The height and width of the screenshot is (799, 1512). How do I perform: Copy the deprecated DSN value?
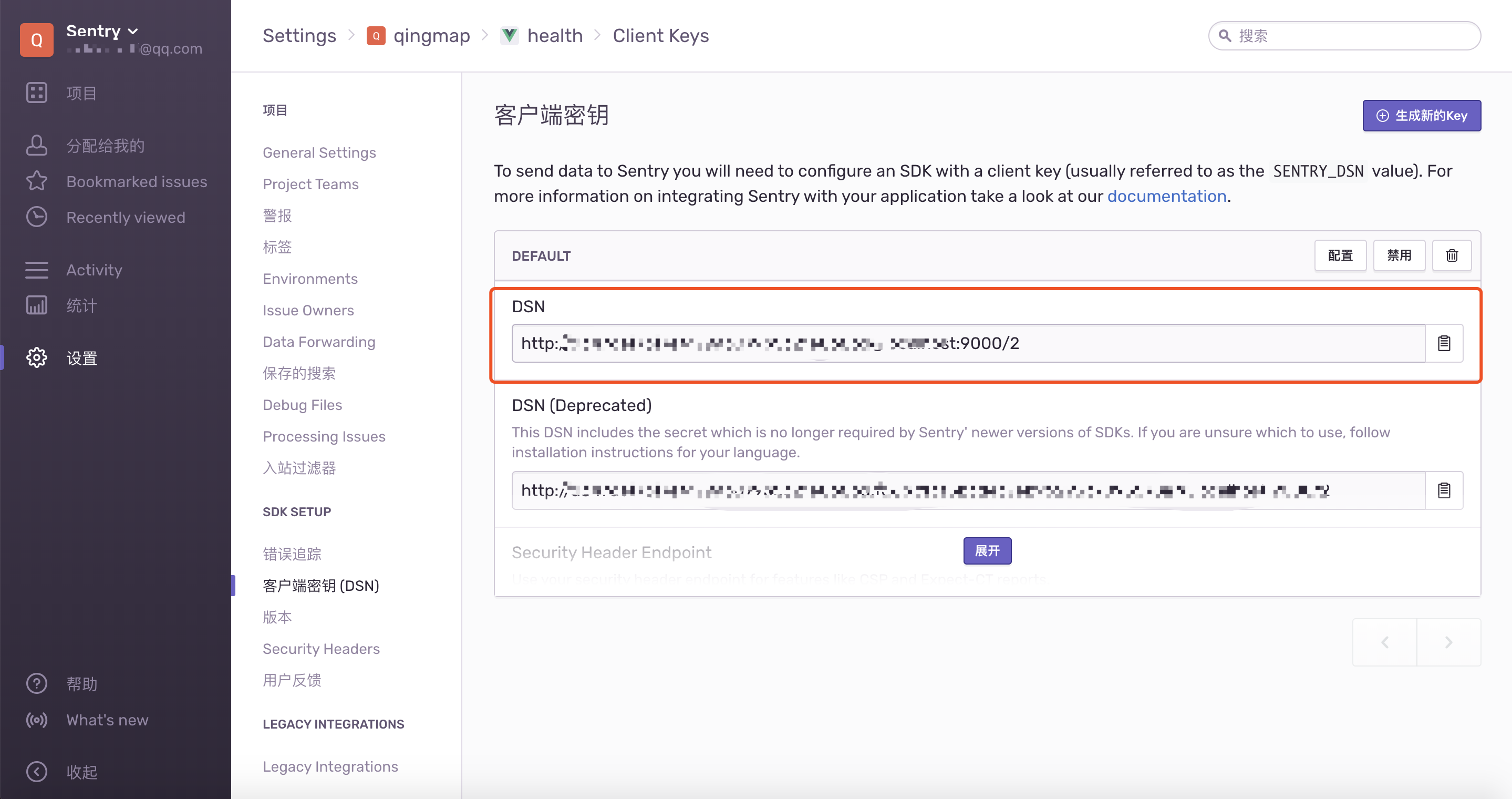(1443, 490)
